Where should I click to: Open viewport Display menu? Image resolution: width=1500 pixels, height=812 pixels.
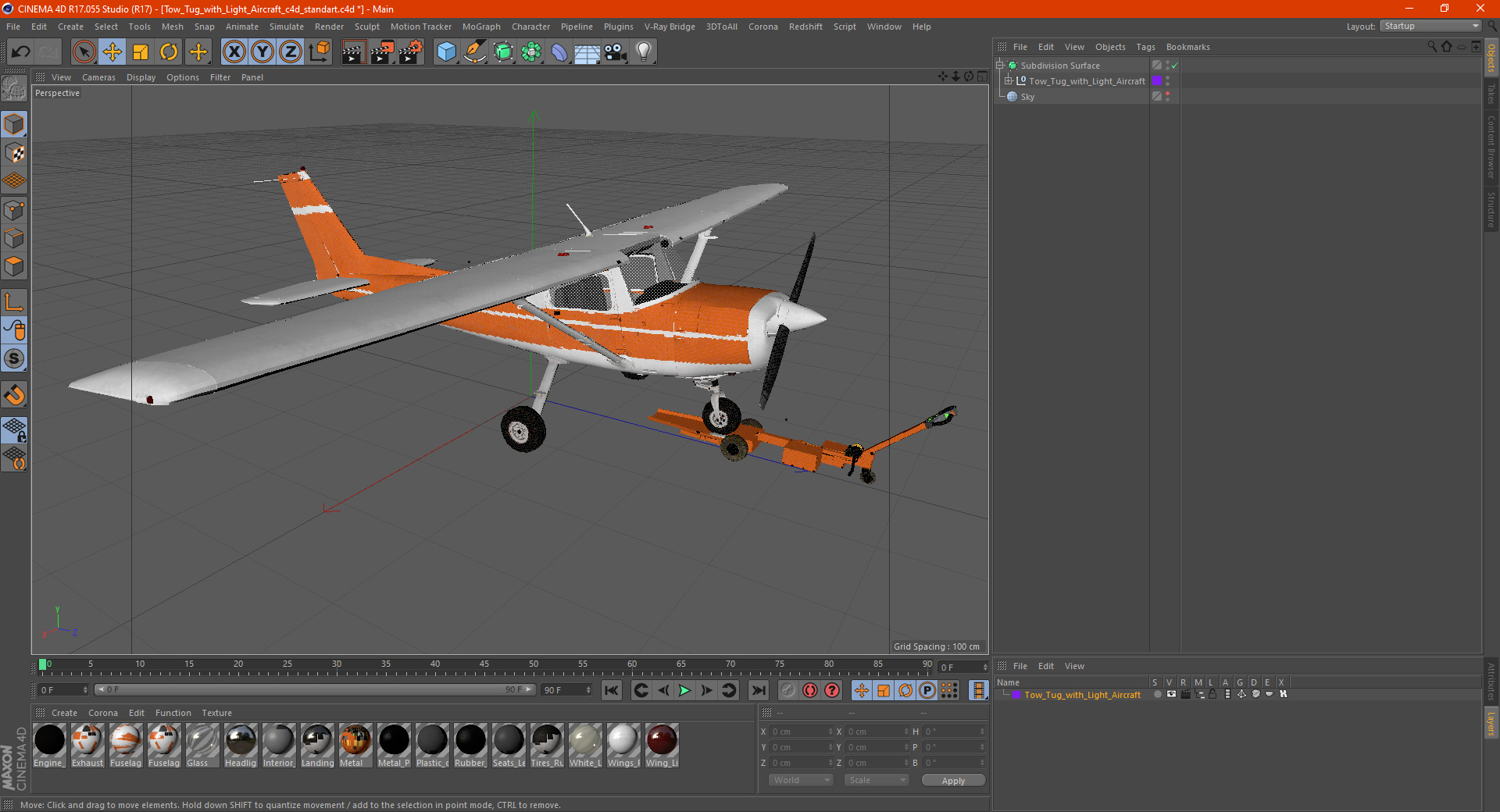[141, 77]
